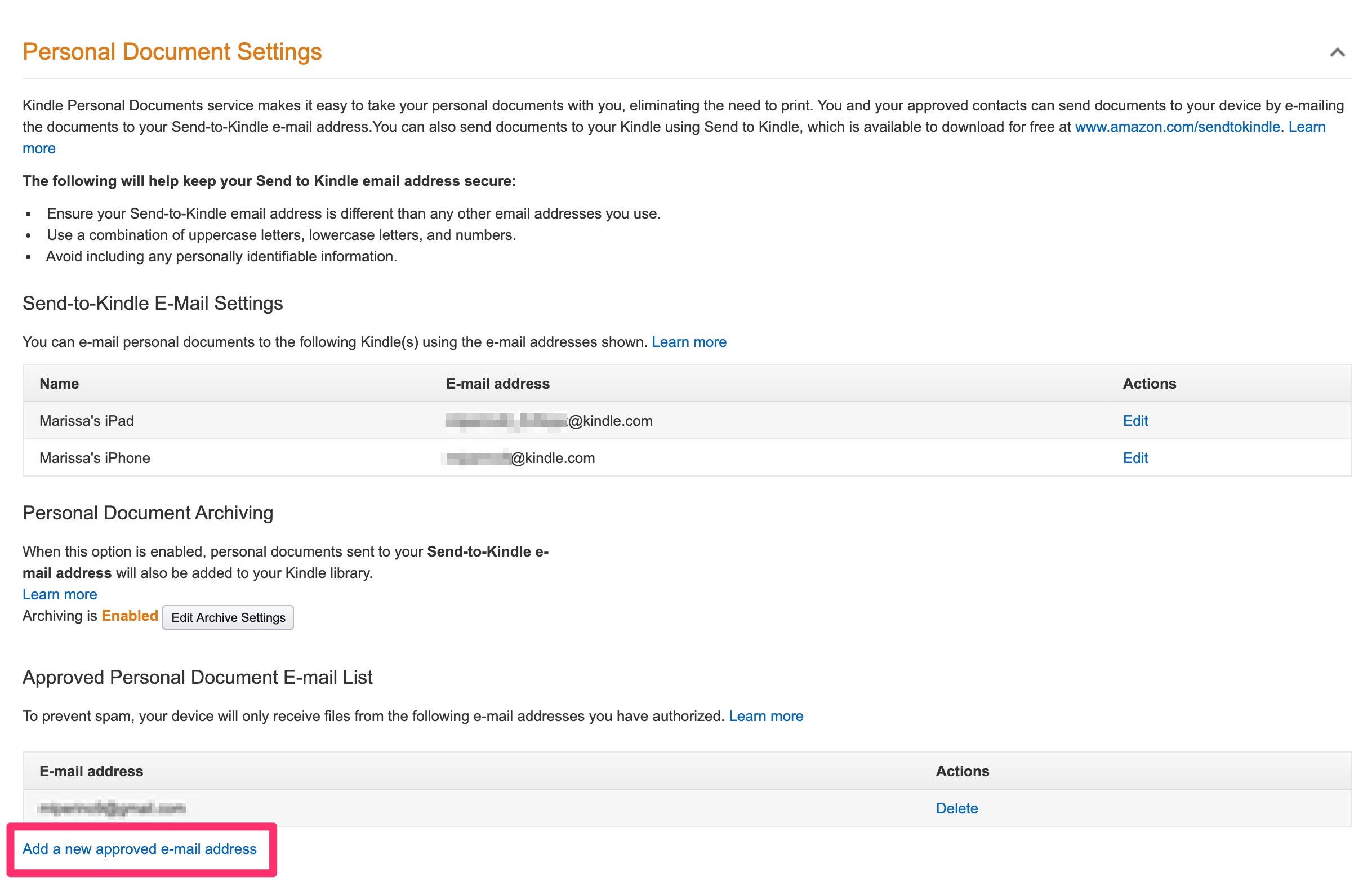
Task: Open the Edit Archive Settings dialog
Action: [228, 617]
